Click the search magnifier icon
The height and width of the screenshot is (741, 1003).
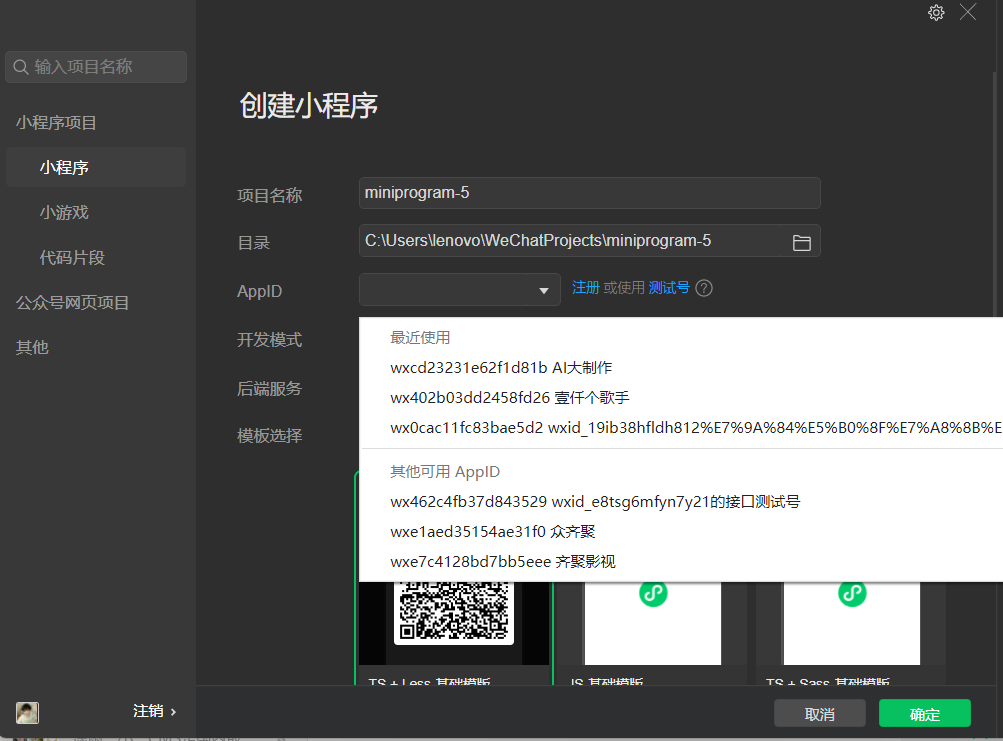[x=20, y=67]
